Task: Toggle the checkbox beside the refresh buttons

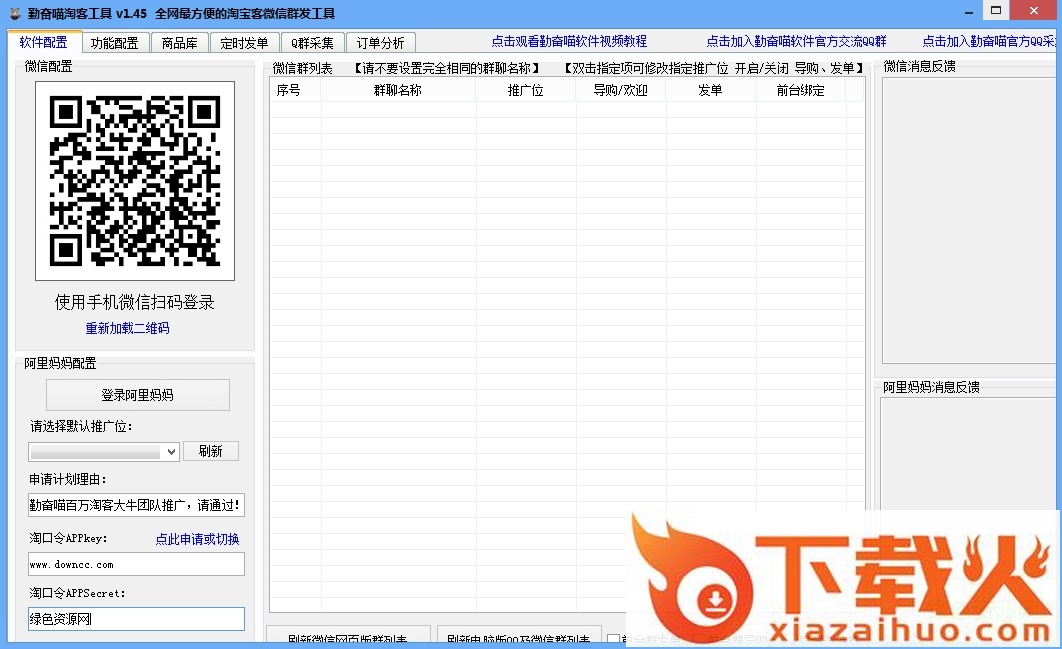Action: point(613,639)
